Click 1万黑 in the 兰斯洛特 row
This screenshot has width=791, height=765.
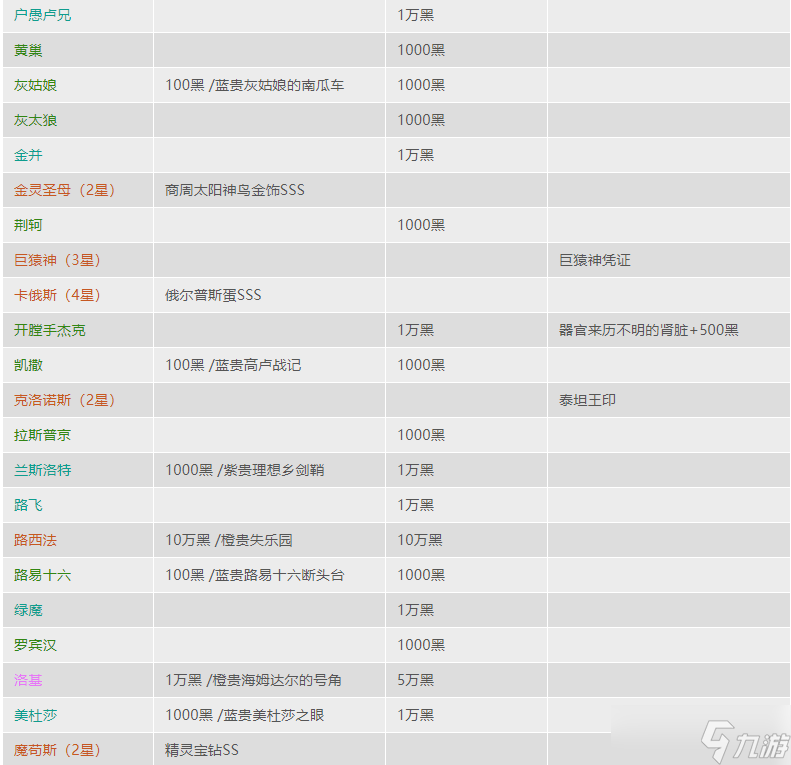416,470
